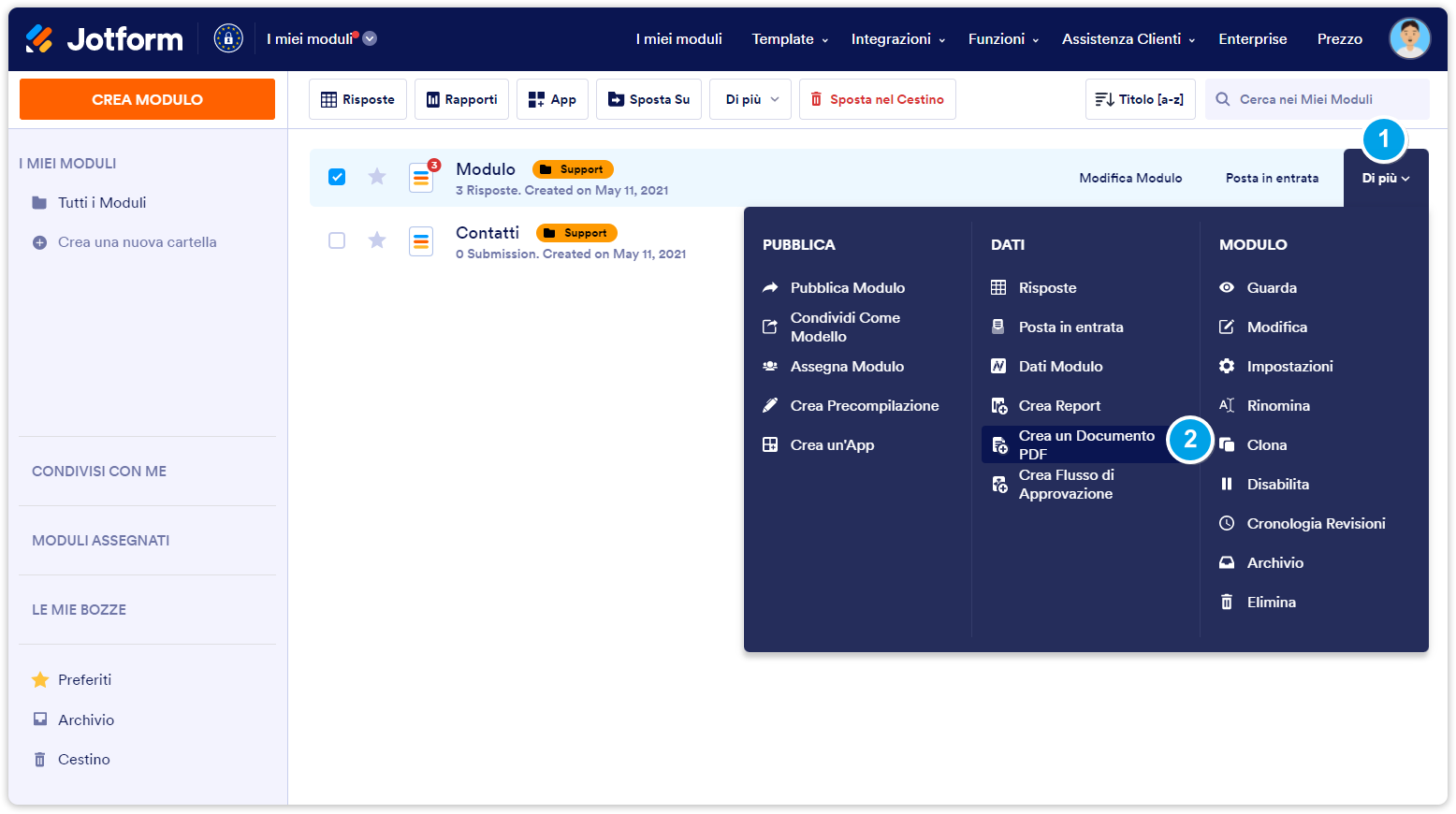Open Tutti i Moduli folder in sidebar
This screenshot has width=1456, height=814.
[x=102, y=203]
